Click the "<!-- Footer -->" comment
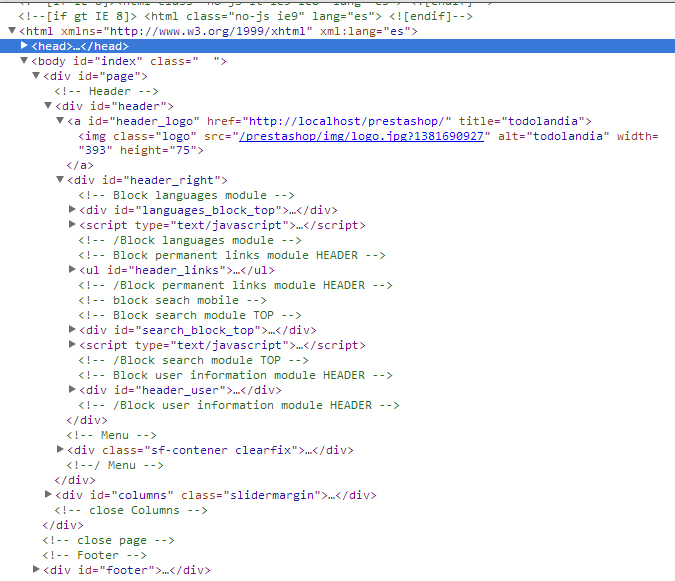 (94, 556)
